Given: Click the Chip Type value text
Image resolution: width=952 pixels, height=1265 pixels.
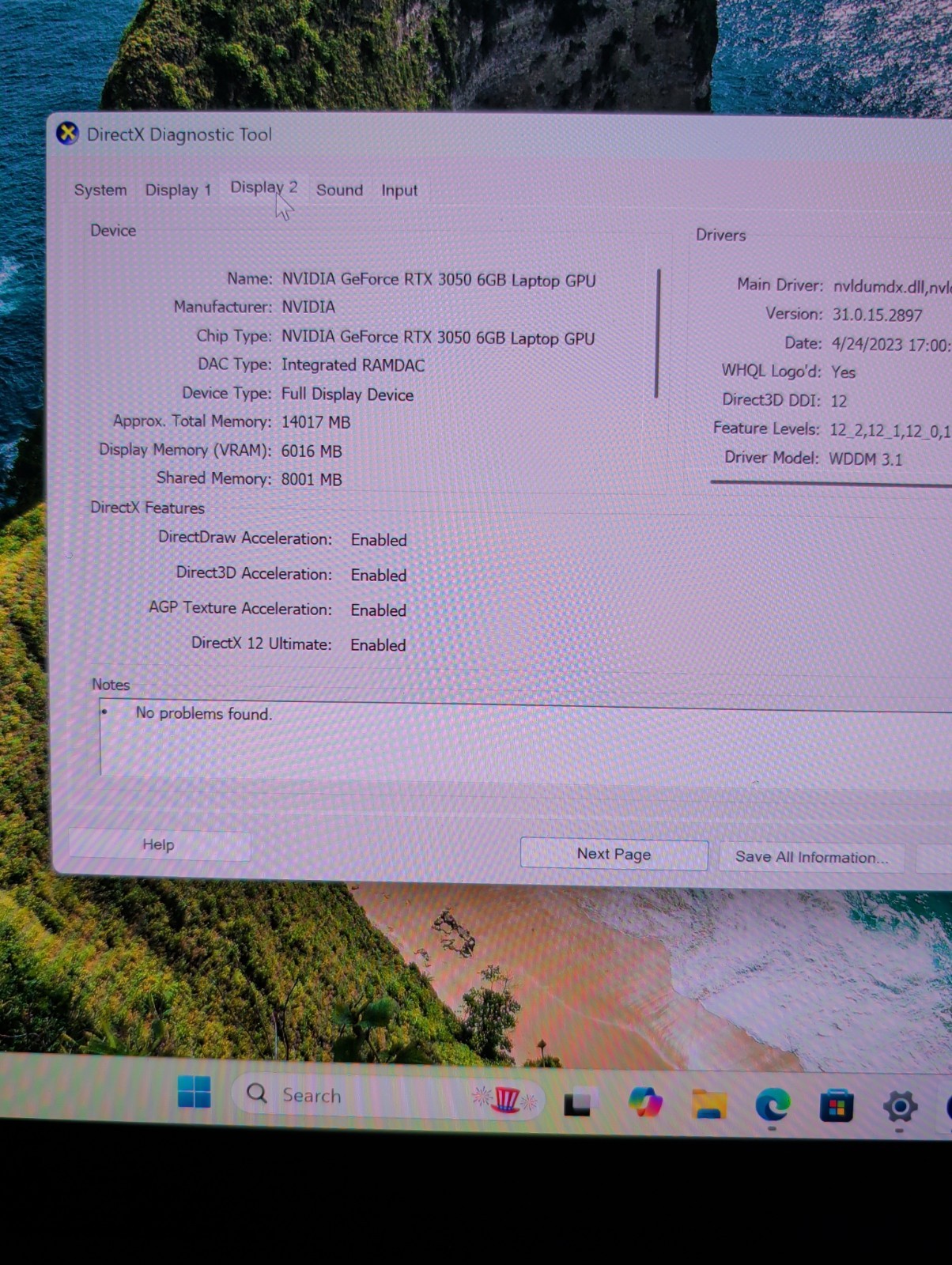Looking at the screenshot, I should [x=438, y=338].
